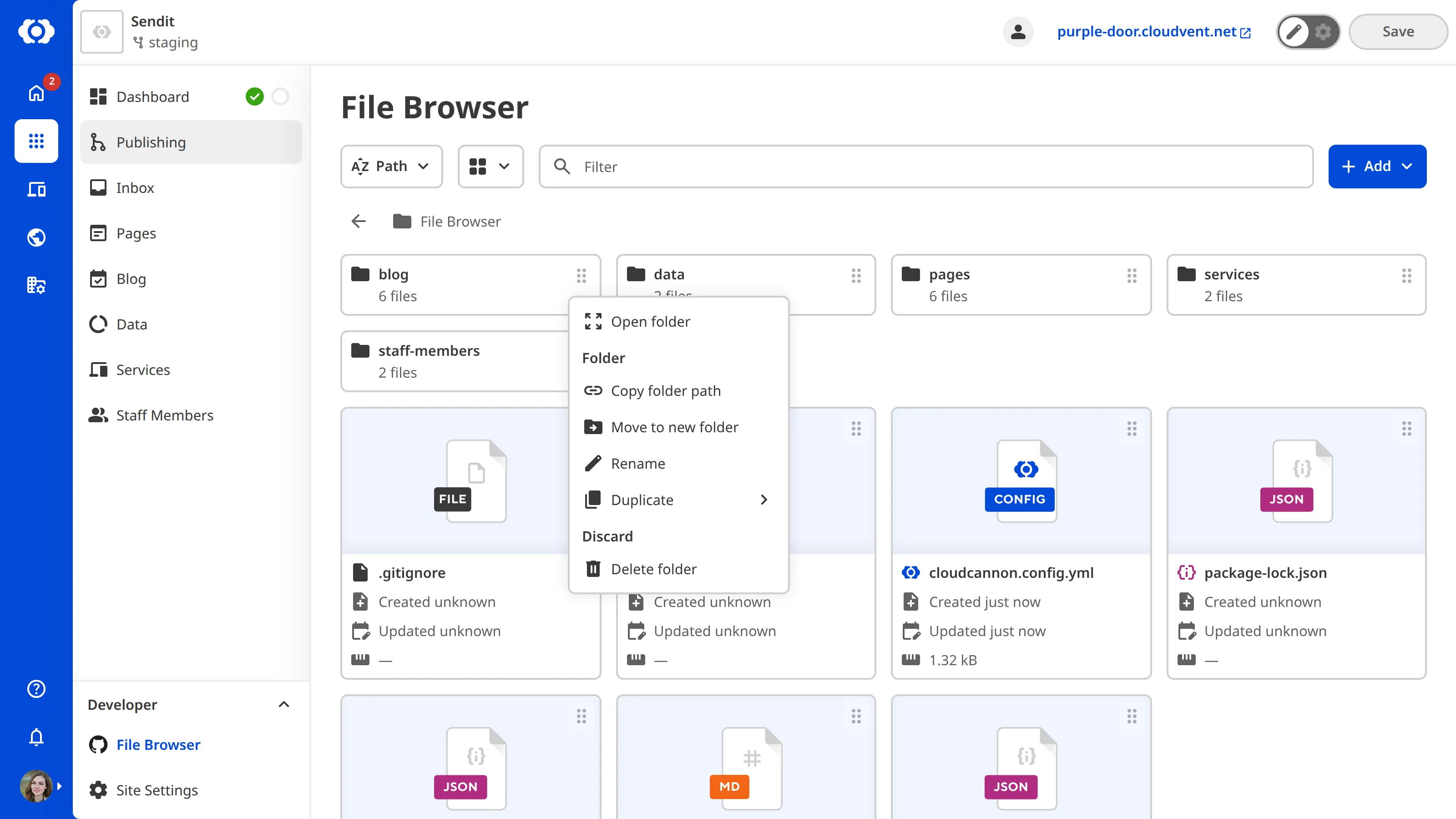Click the Sendit site icon thumbnail
The height and width of the screenshot is (819, 1456).
coord(102,32)
